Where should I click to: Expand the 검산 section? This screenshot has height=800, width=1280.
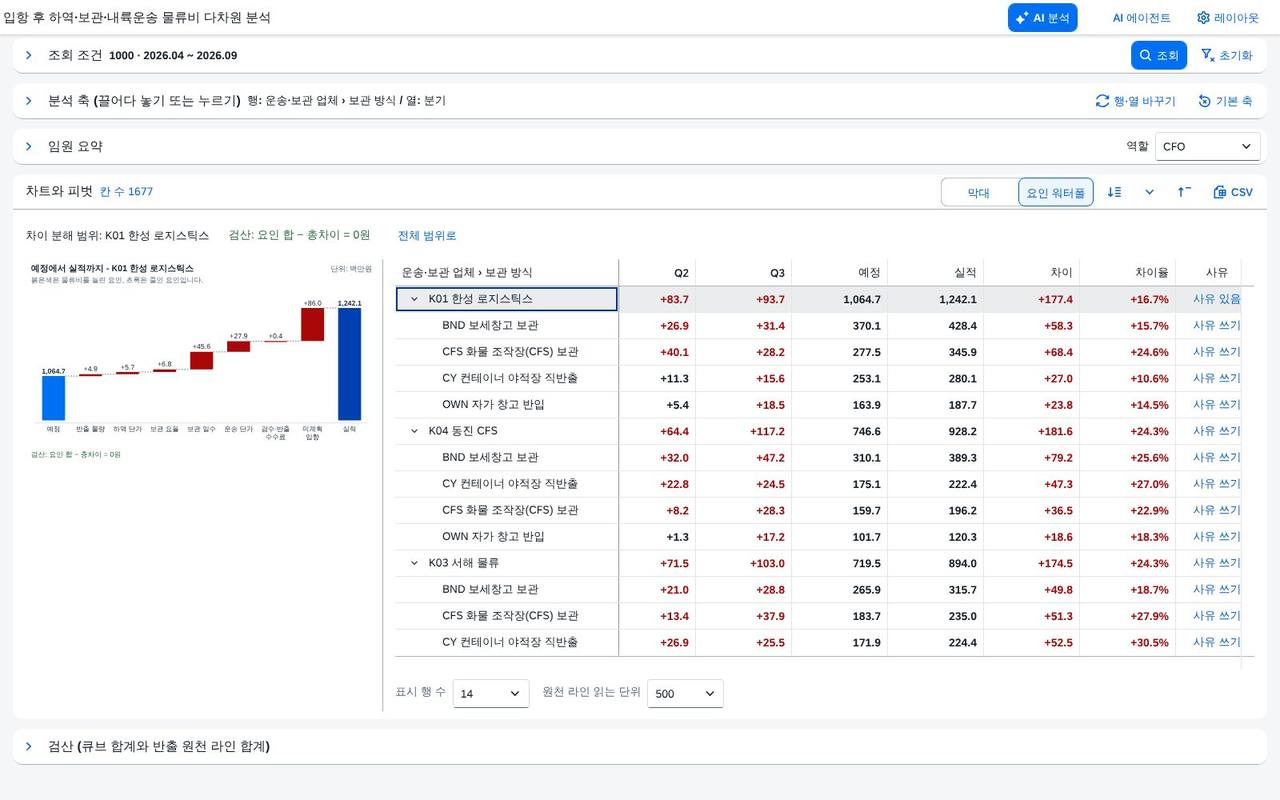coord(28,746)
